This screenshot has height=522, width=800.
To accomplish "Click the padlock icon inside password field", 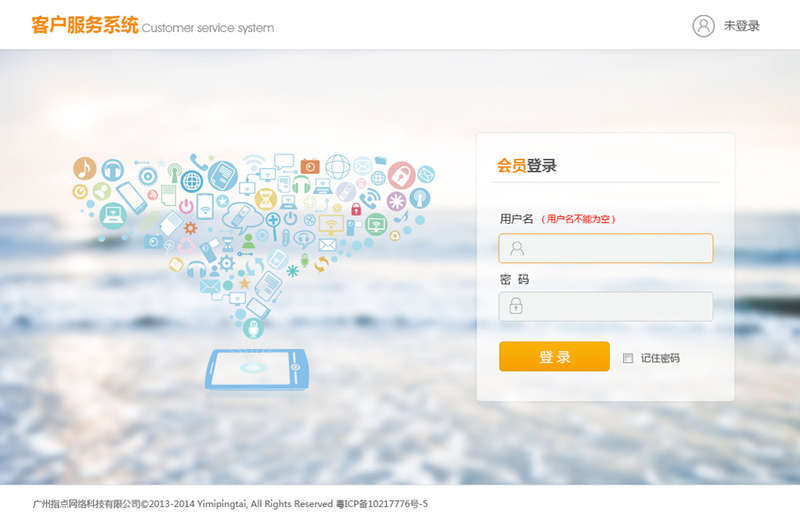I will click(516, 306).
